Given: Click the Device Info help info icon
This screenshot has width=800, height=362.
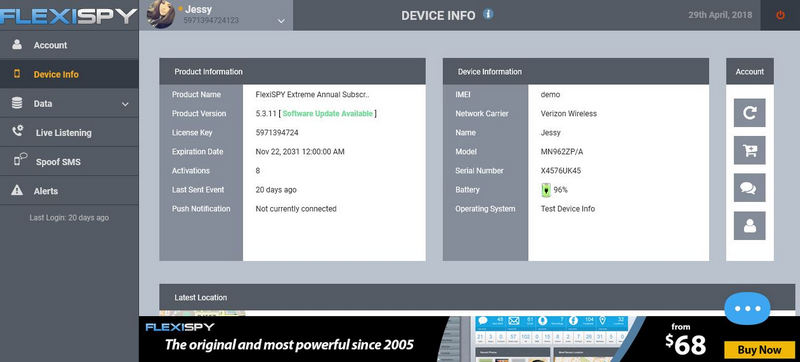Looking at the screenshot, I should 488,14.
